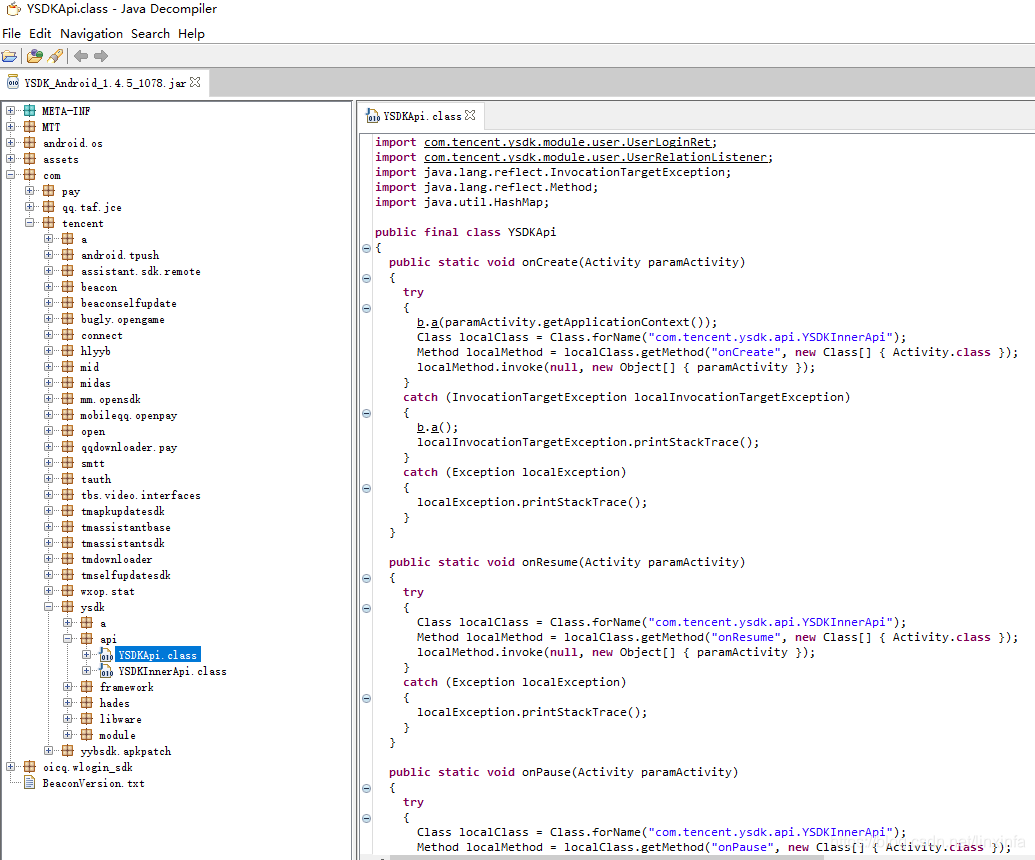Navigate forward with the right arrow icon

pos(99,56)
